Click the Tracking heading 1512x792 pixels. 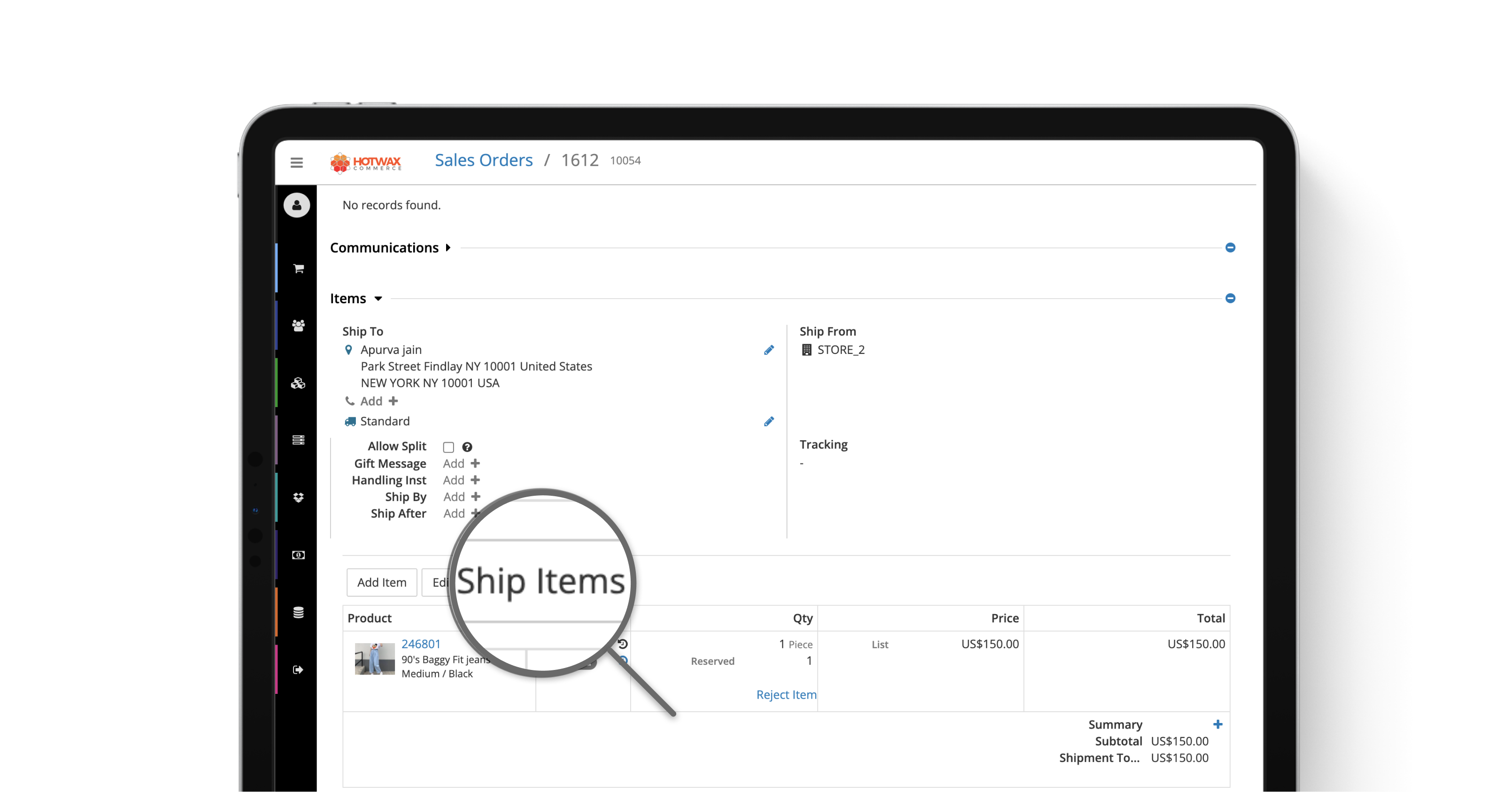point(824,445)
